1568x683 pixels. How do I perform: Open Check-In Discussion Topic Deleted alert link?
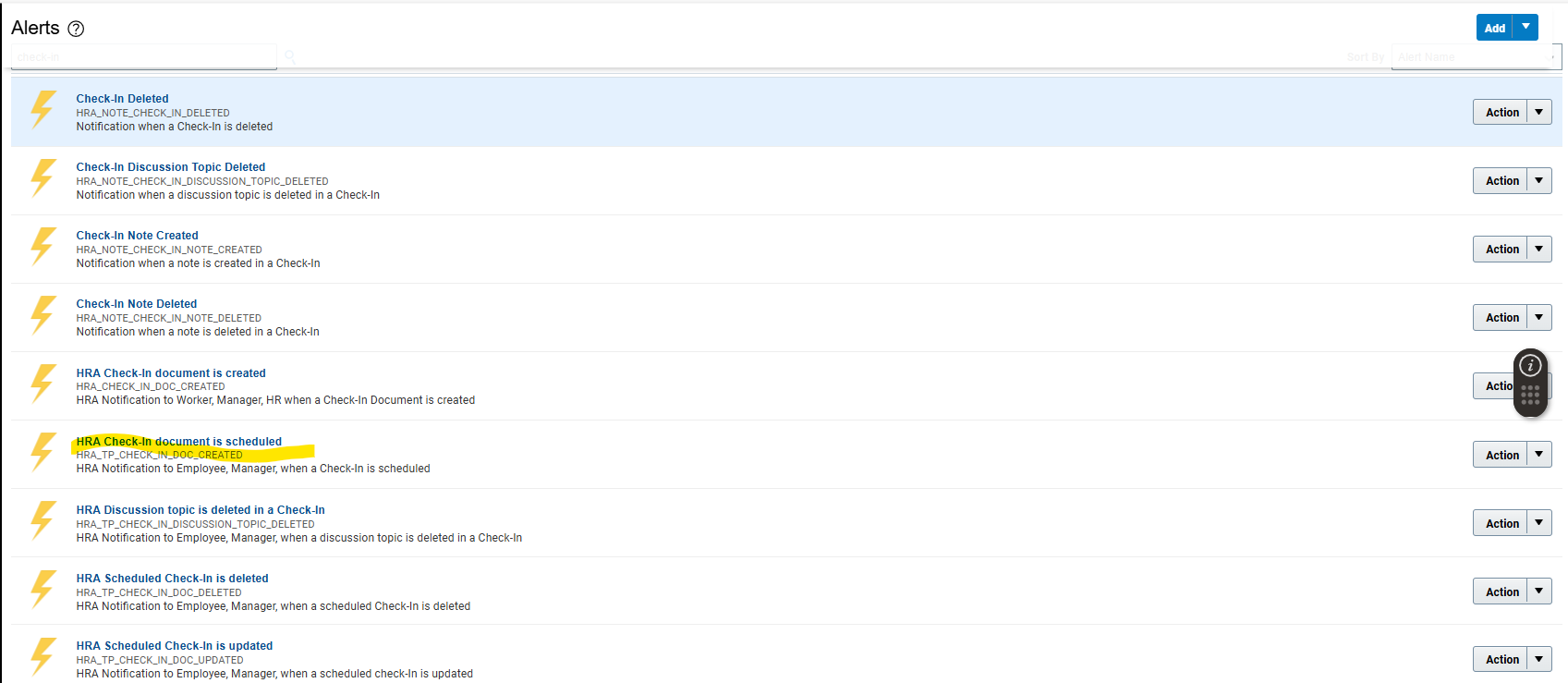171,167
